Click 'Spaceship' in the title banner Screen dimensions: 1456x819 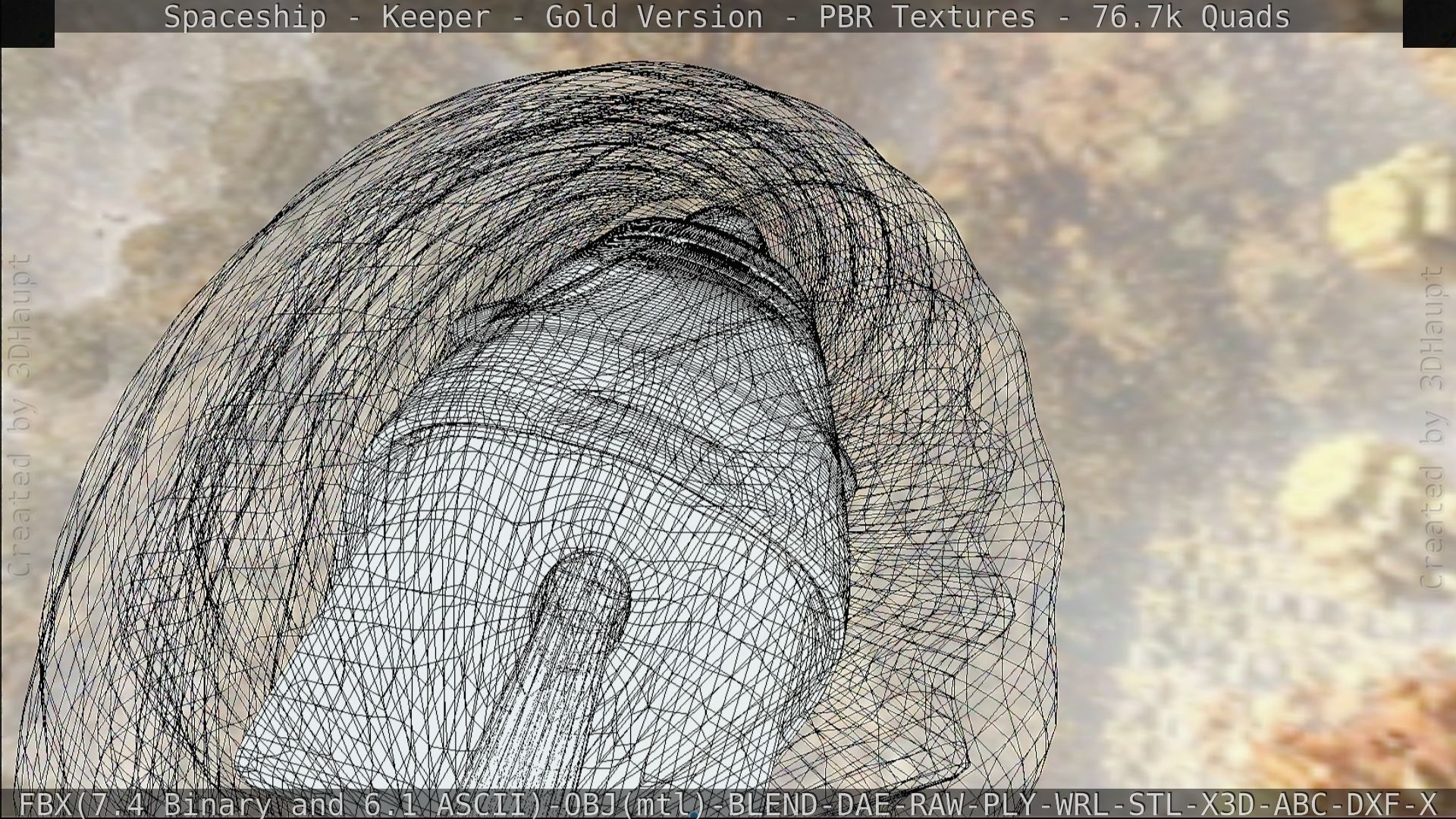pos(244,17)
